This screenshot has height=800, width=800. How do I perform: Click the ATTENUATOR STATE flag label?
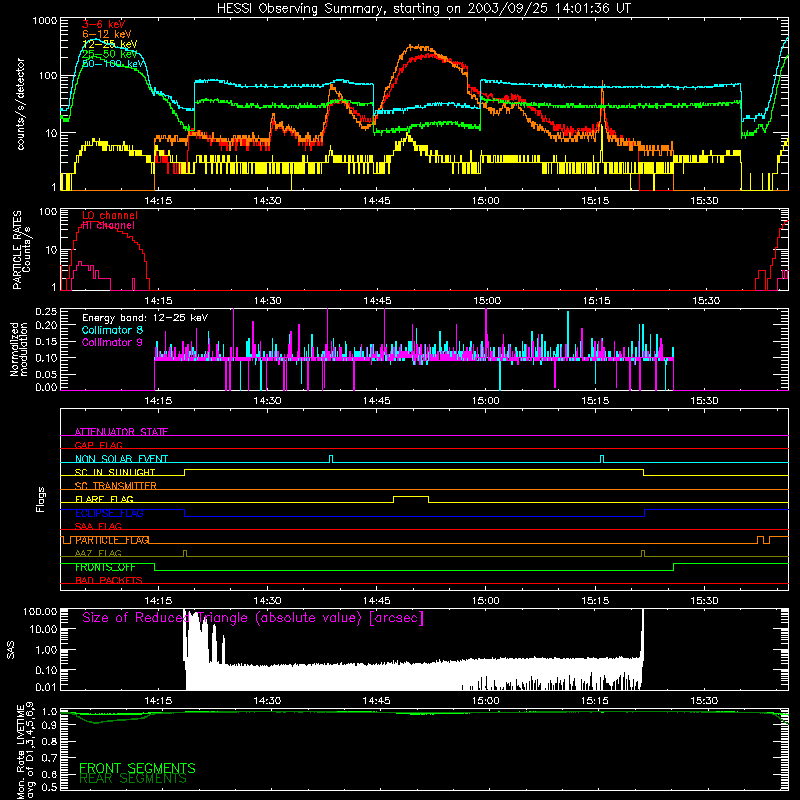tap(121, 432)
